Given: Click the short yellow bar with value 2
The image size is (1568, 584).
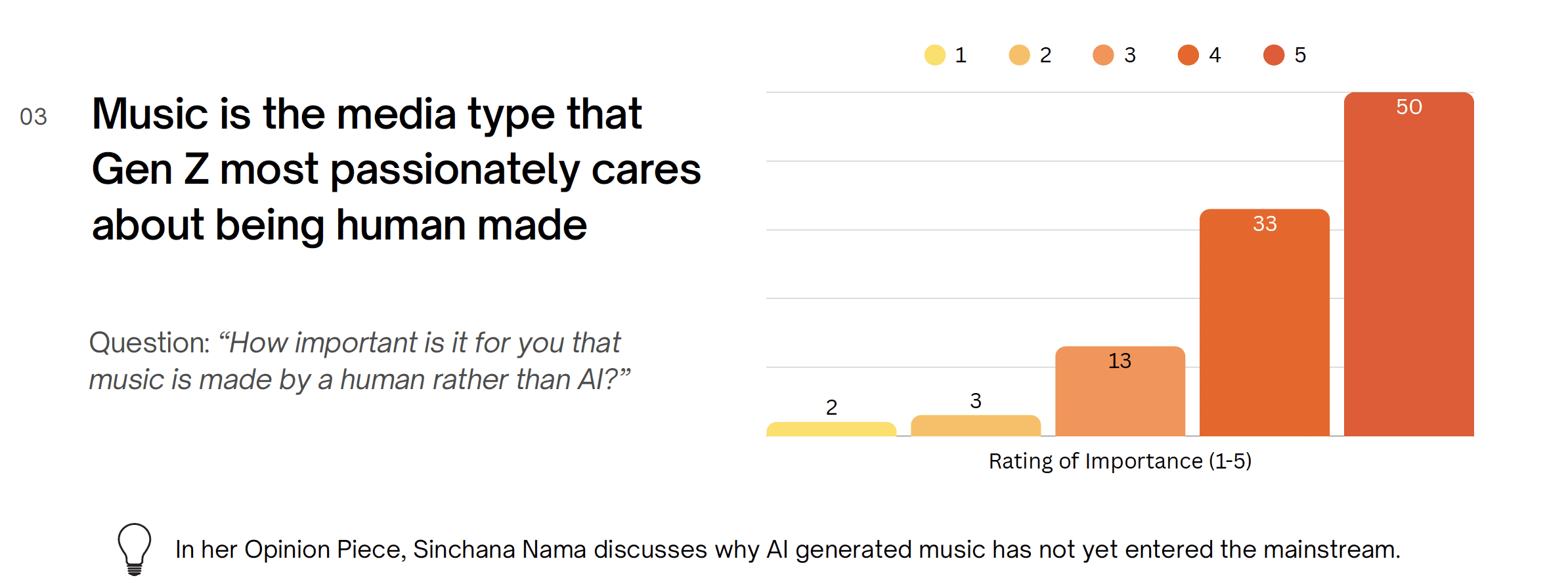Looking at the screenshot, I should click(831, 429).
